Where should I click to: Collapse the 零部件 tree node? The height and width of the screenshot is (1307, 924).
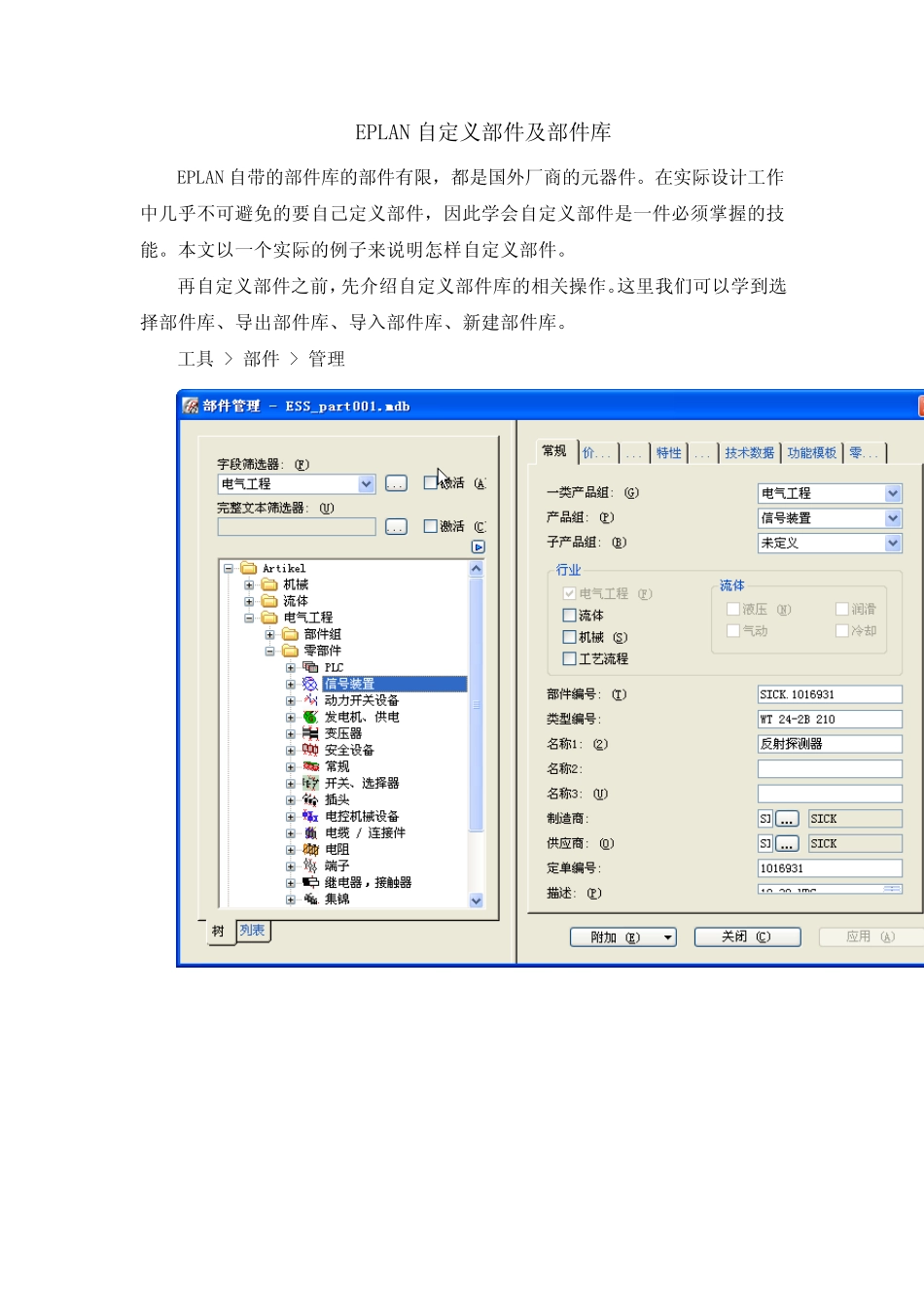[x=269, y=651]
